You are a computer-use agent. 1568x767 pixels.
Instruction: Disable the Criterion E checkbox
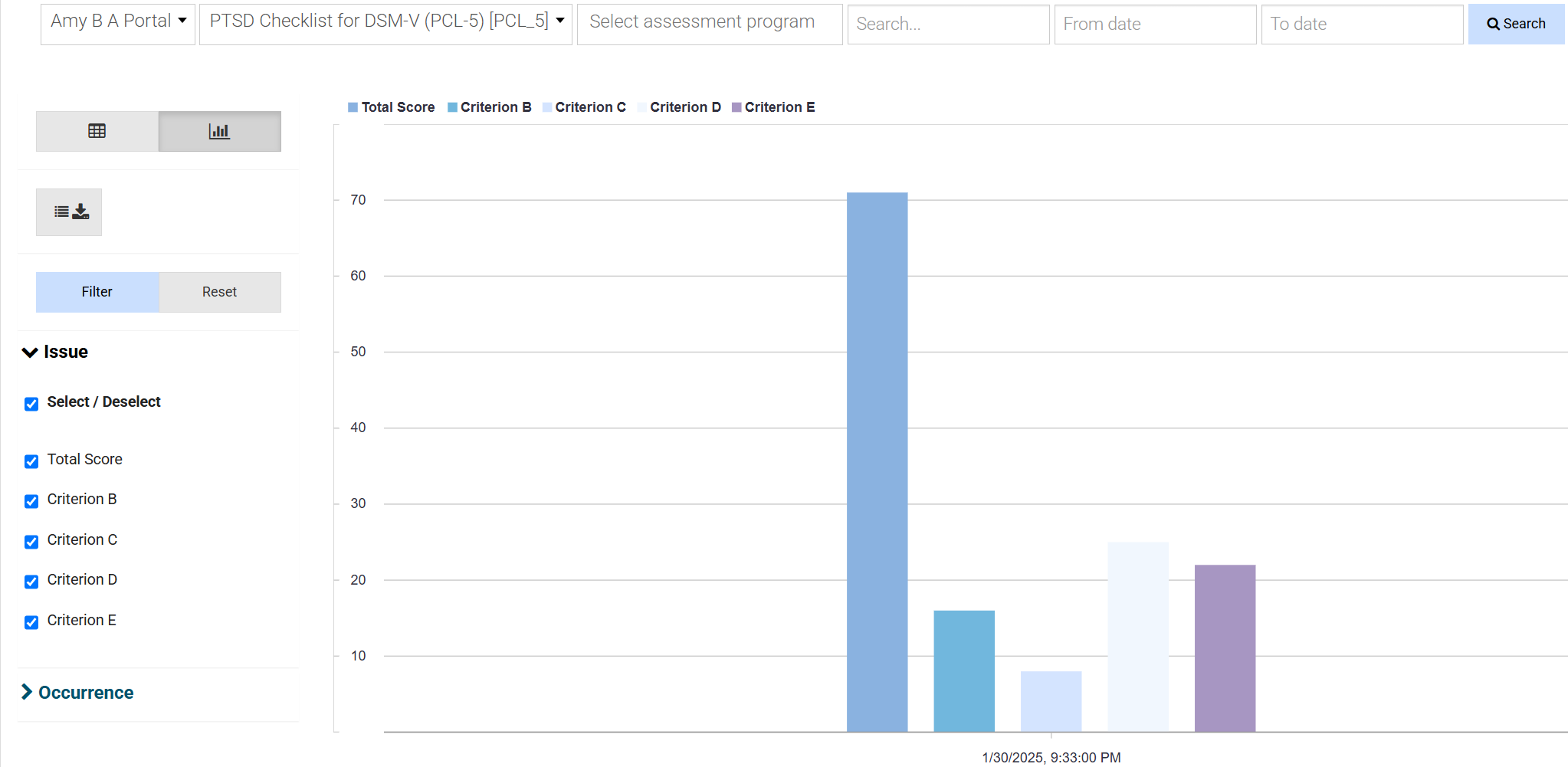tap(31, 622)
